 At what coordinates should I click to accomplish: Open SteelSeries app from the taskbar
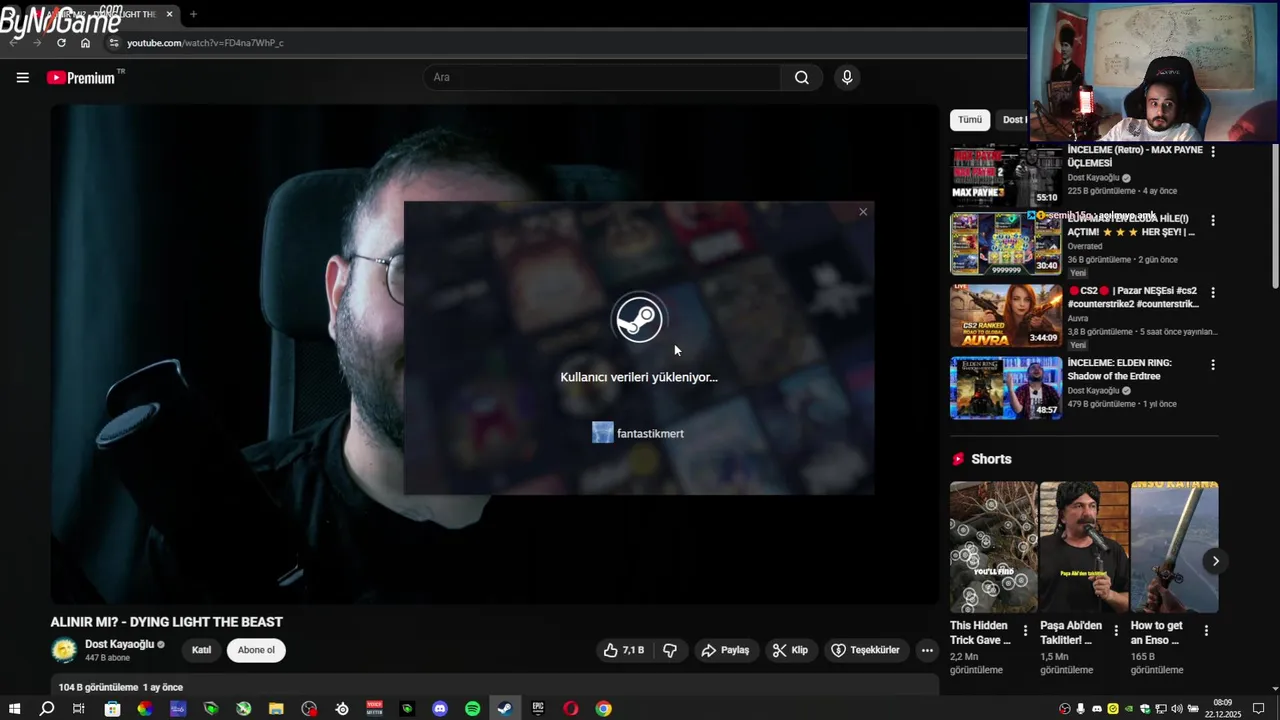point(342,709)
